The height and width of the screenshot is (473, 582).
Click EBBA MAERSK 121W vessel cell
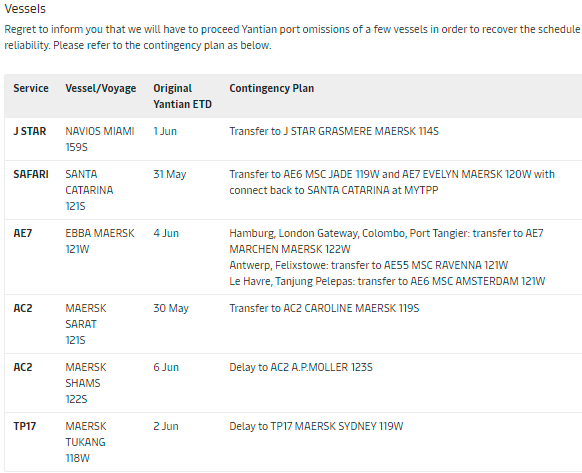(99, 241)
